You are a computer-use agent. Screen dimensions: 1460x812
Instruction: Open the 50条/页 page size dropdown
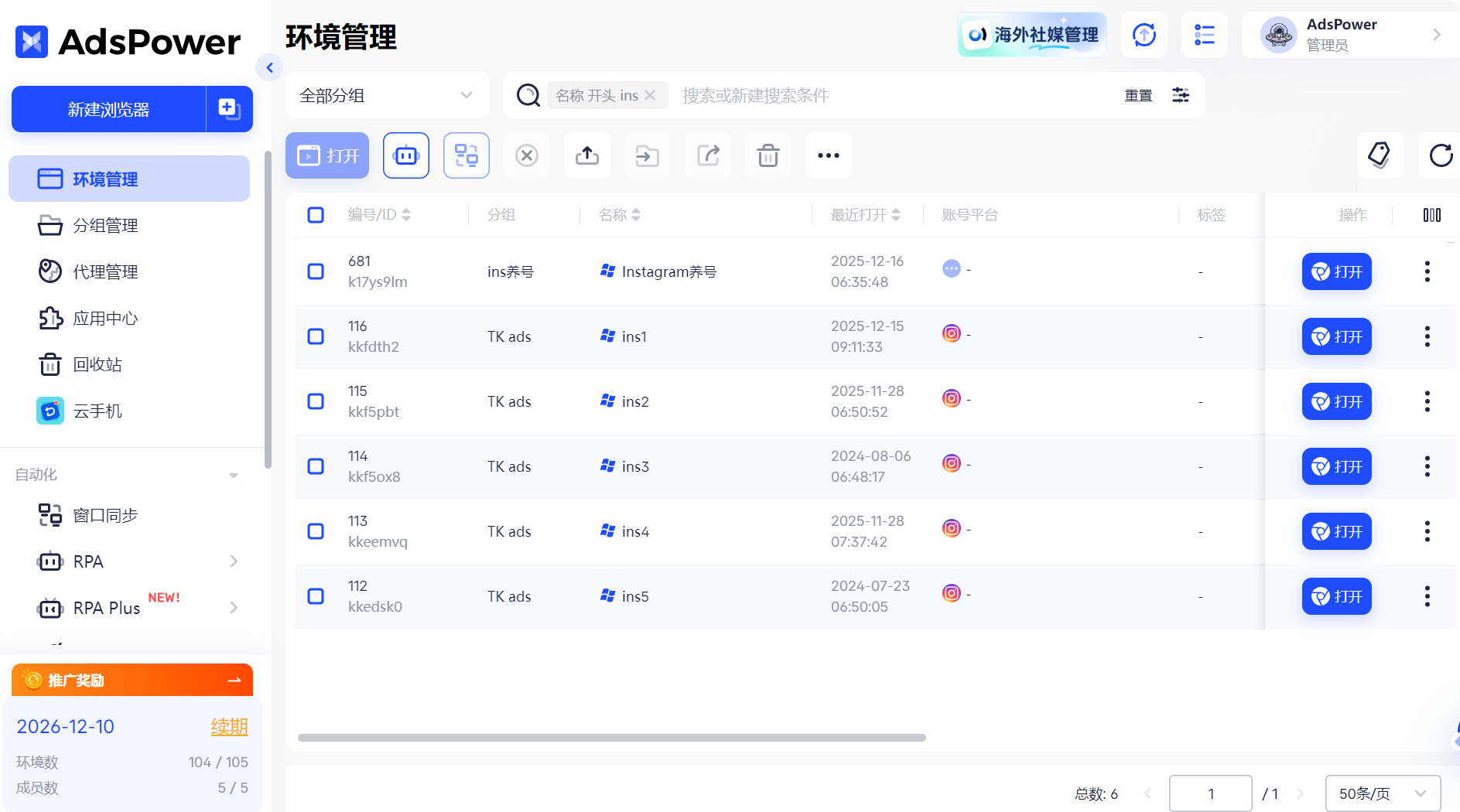[x=1382, y=793]
